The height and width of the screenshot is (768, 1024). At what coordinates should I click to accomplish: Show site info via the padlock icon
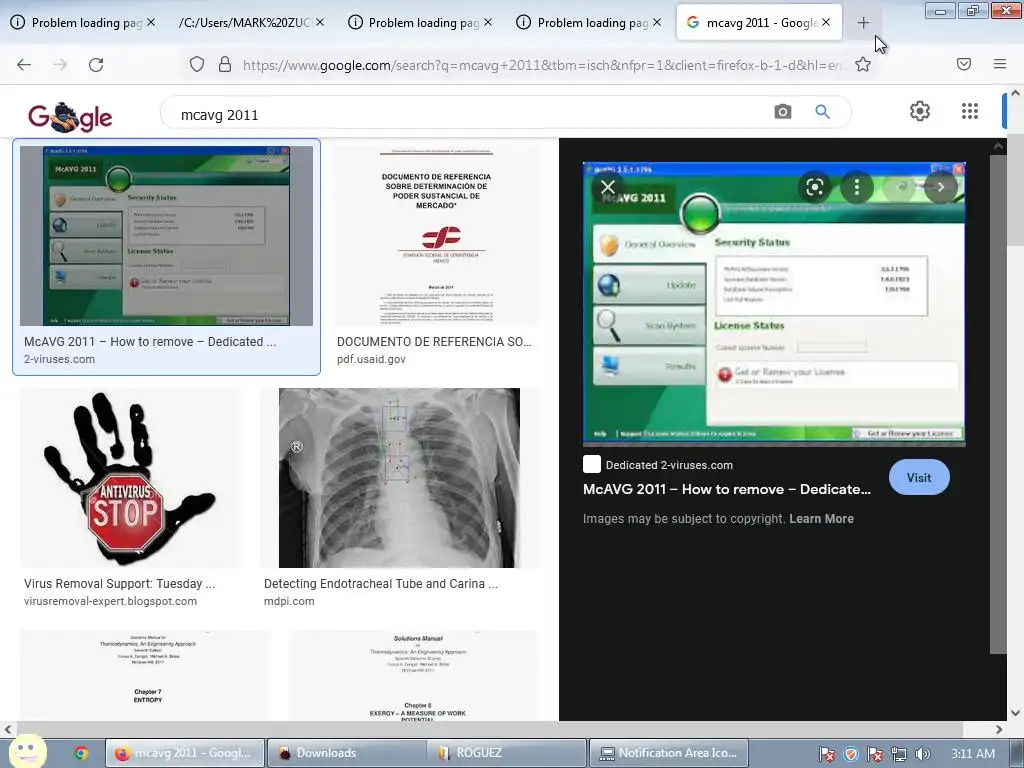point(225,64)
